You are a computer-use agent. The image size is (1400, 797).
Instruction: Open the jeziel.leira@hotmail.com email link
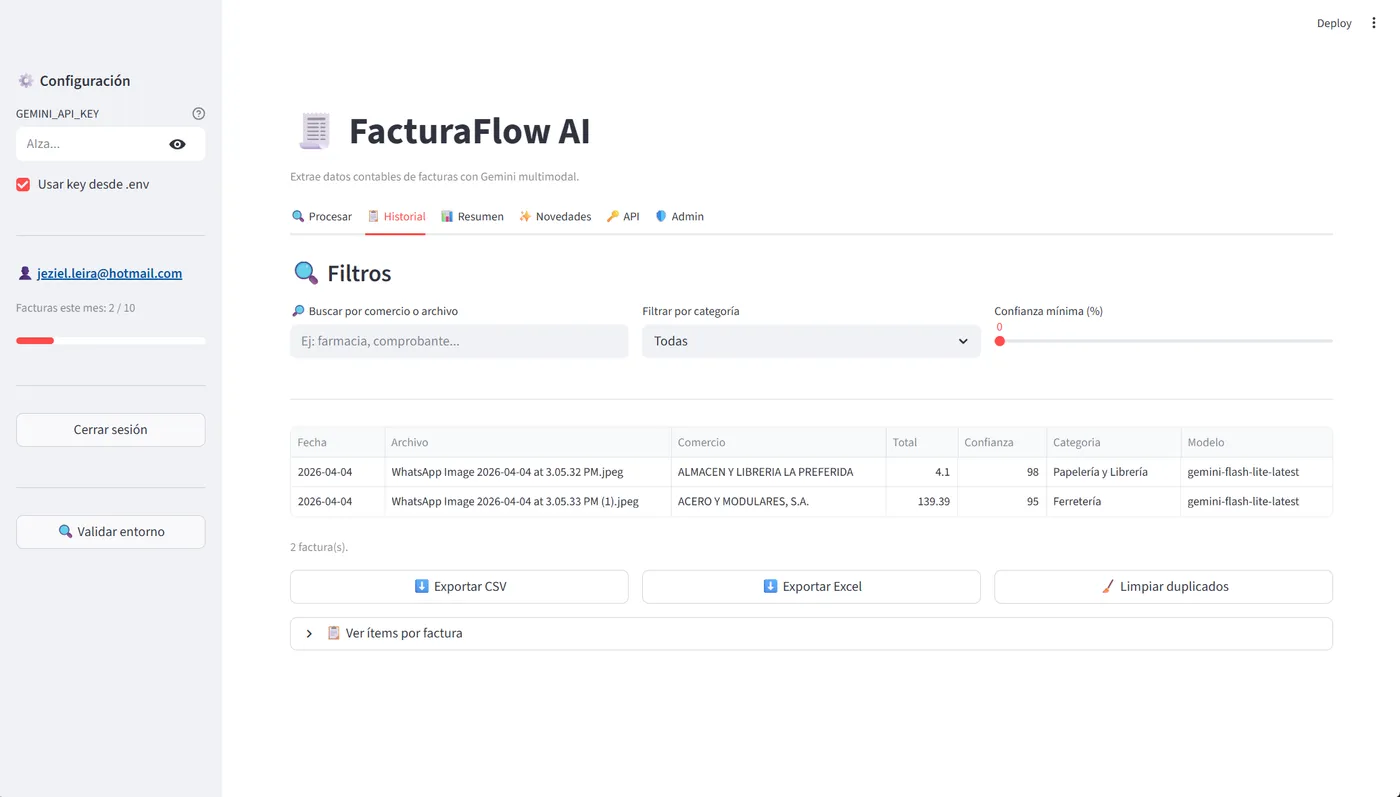point(109,273)
